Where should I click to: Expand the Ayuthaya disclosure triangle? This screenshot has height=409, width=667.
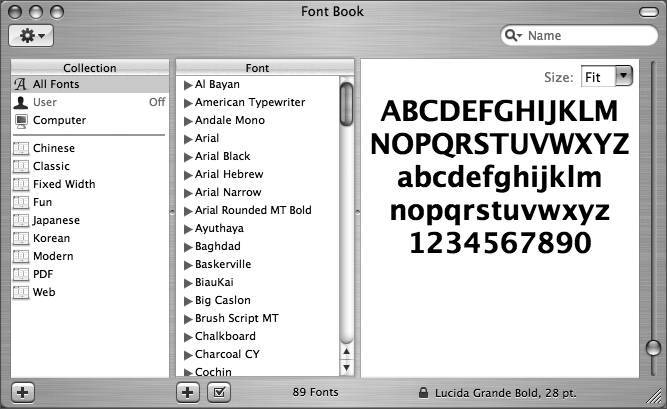188,229
